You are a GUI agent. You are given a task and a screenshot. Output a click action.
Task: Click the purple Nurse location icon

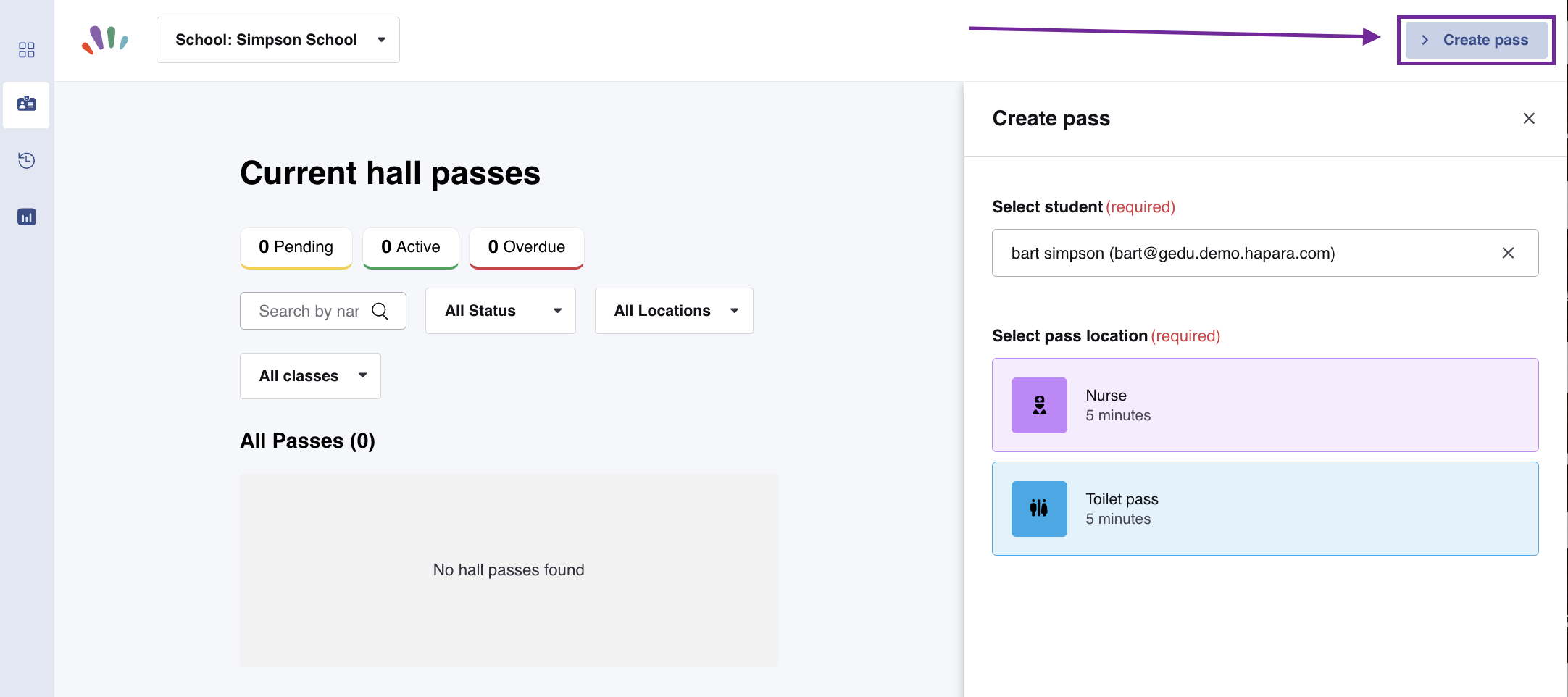[1039, 405]
